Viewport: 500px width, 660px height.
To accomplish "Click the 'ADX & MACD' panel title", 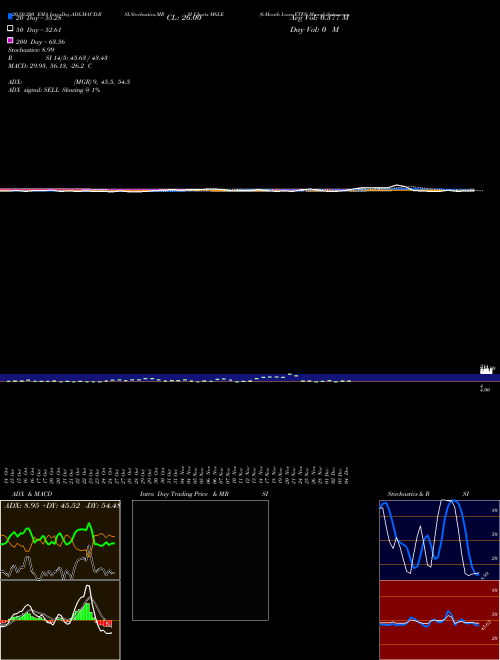I will click(32, 494).
